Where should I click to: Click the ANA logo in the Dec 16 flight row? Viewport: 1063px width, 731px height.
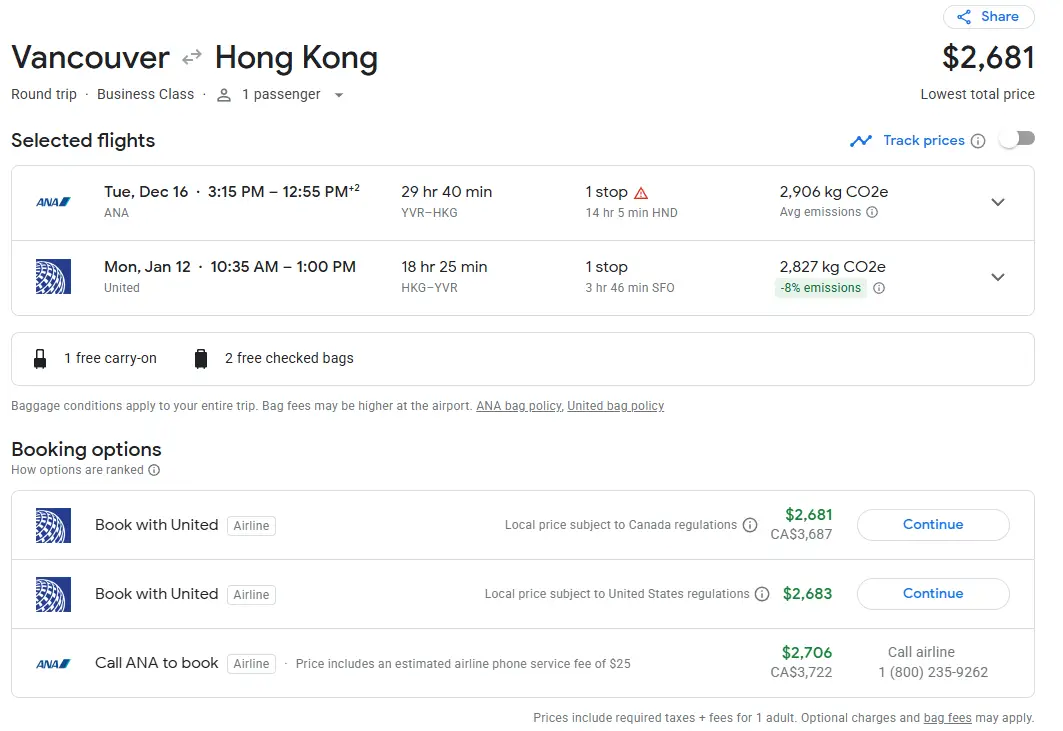(54, 202)
